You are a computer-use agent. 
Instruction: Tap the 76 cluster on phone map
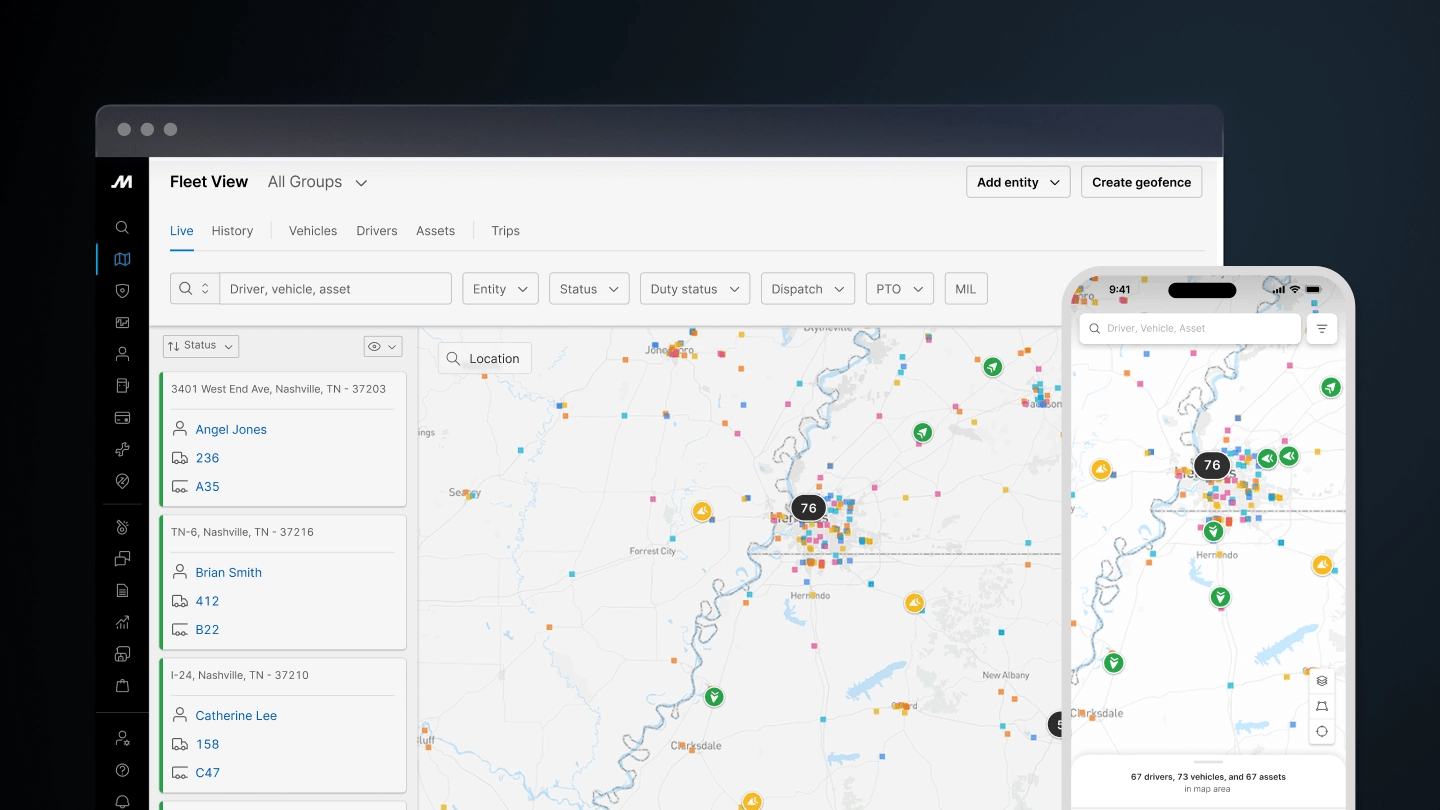click(x=1212, y=465)
